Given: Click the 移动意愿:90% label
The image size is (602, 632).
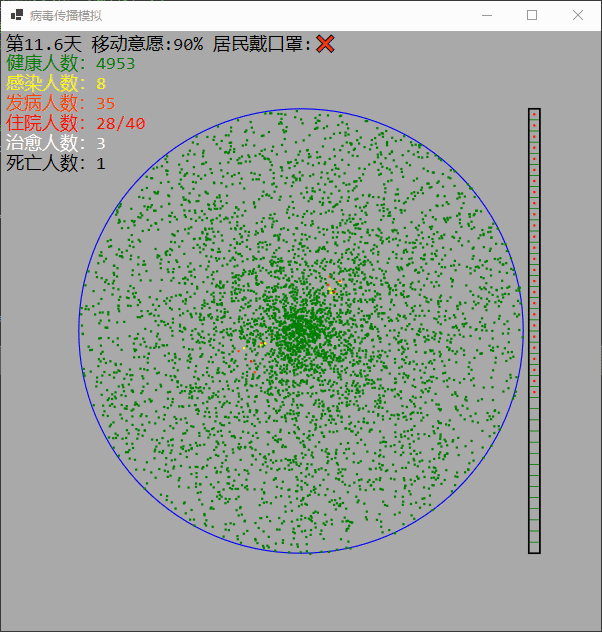Looking at the screenshot, I should coord(147,44).
